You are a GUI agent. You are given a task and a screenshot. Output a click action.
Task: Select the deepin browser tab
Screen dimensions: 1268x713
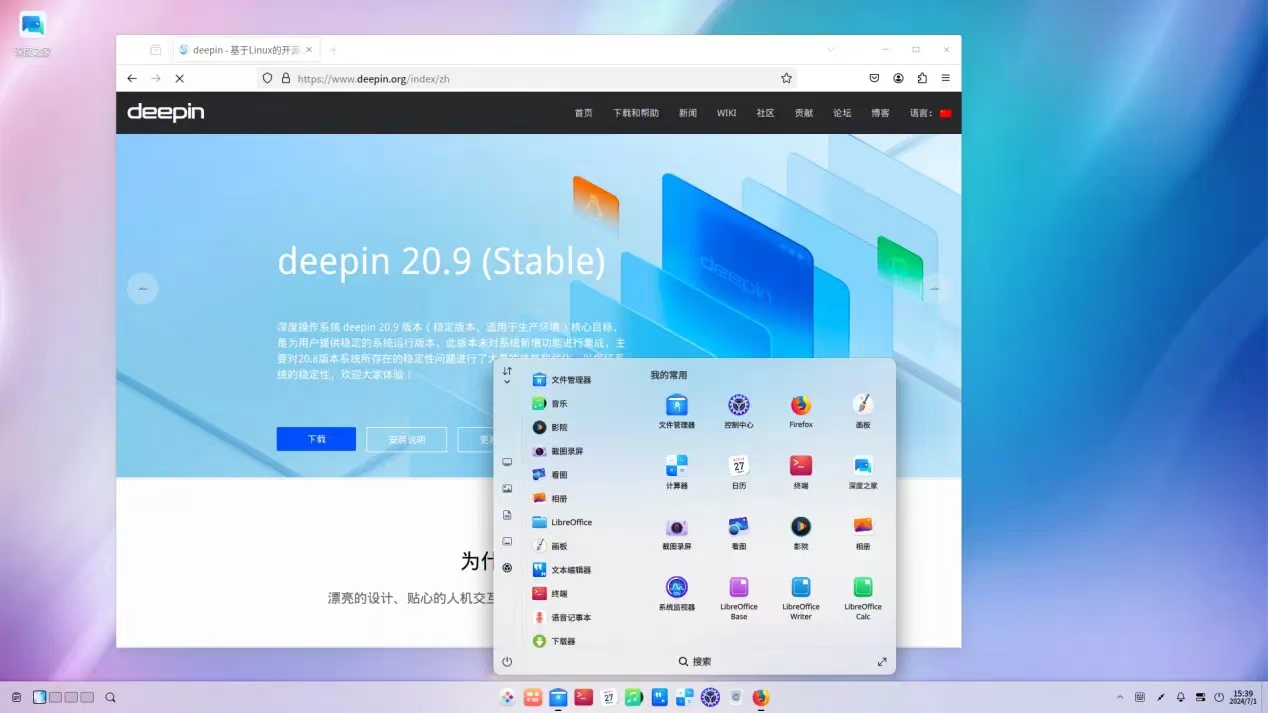click(246, 49)
